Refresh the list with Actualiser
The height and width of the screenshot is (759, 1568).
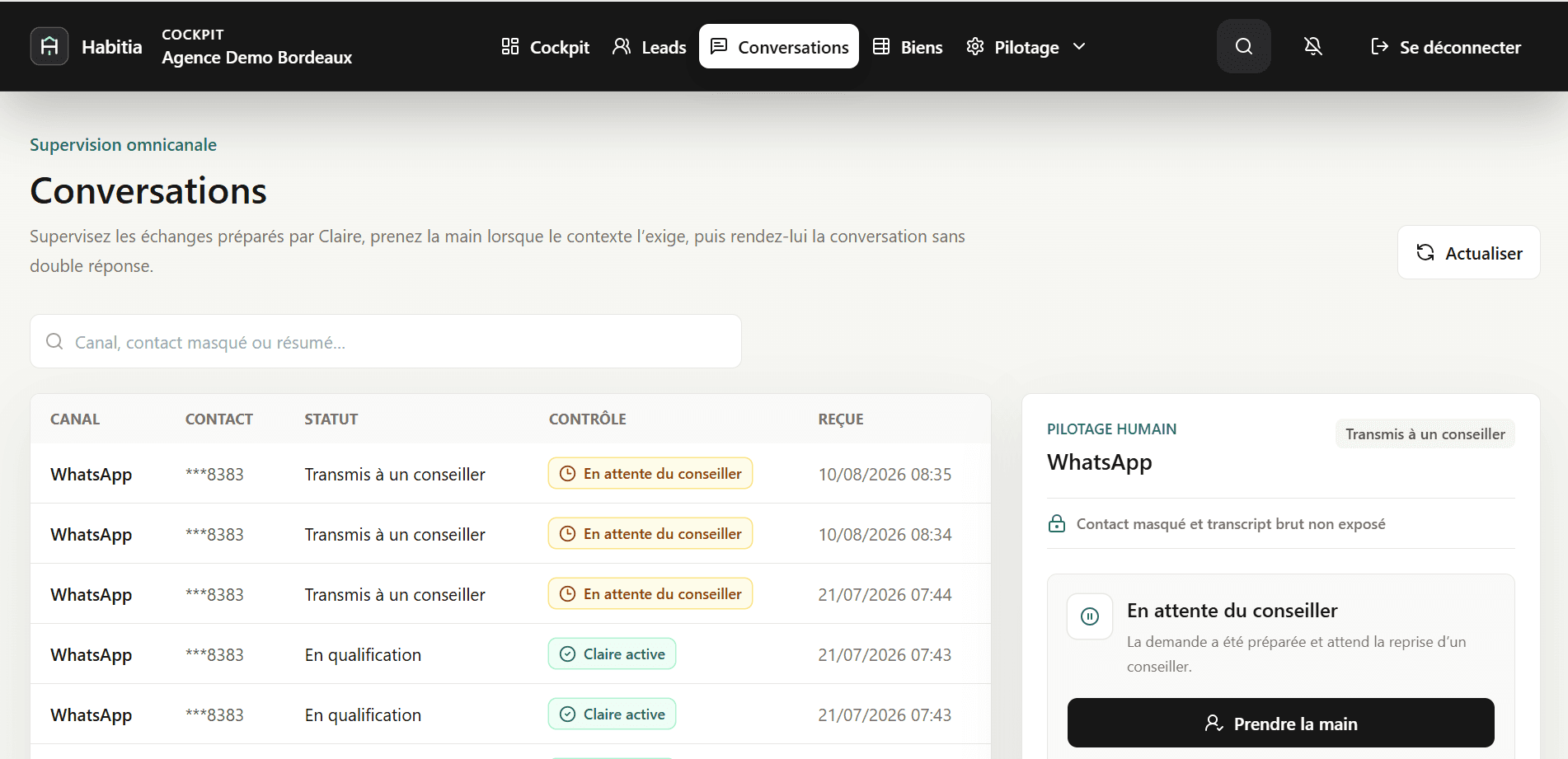1469,252
